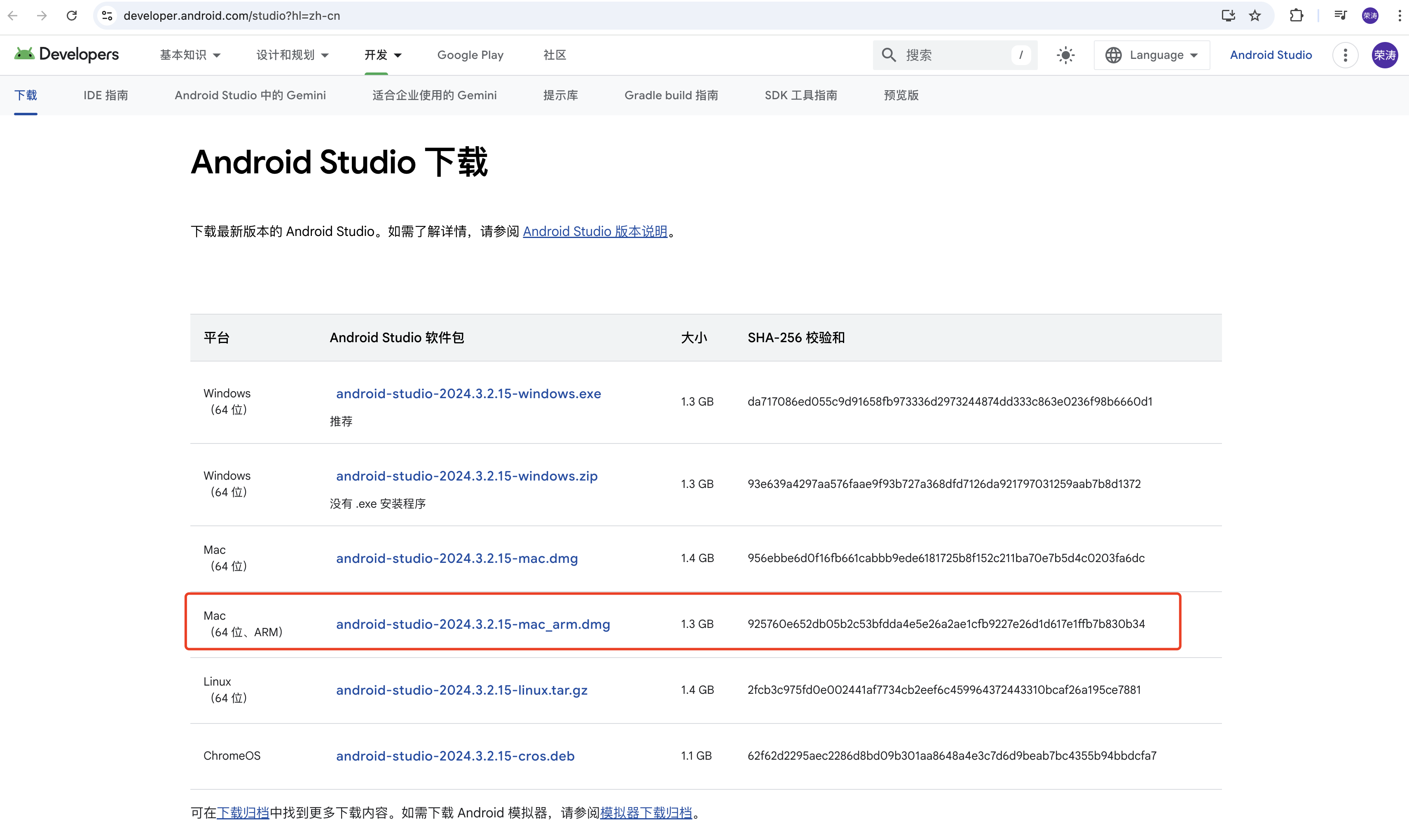Open the three-dot more options on site header

click(1345, 55)
